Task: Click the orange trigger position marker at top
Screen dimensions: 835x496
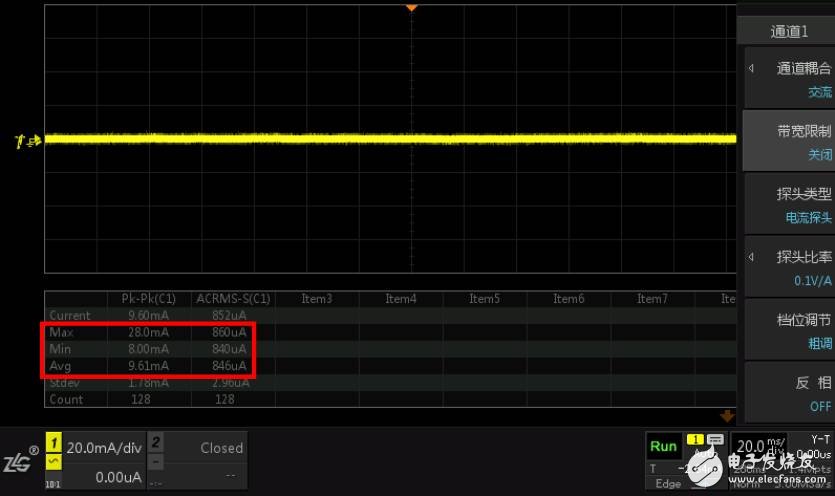Action: (x=410, y=7)
